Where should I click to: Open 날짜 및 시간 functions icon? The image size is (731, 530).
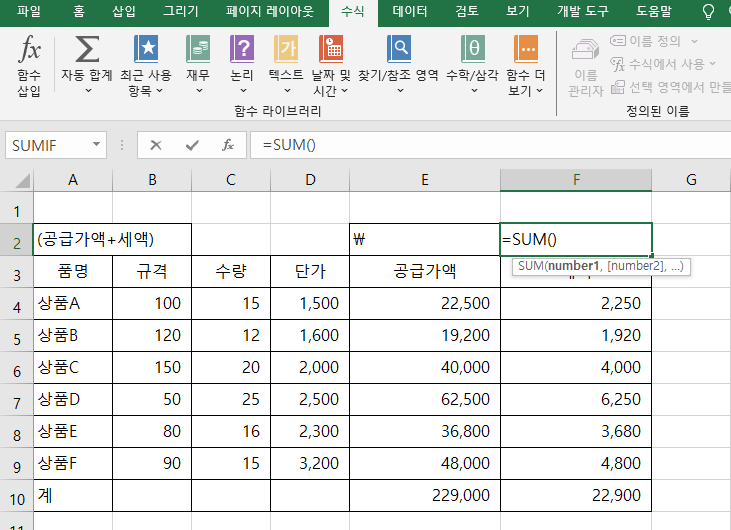(331, 49)
